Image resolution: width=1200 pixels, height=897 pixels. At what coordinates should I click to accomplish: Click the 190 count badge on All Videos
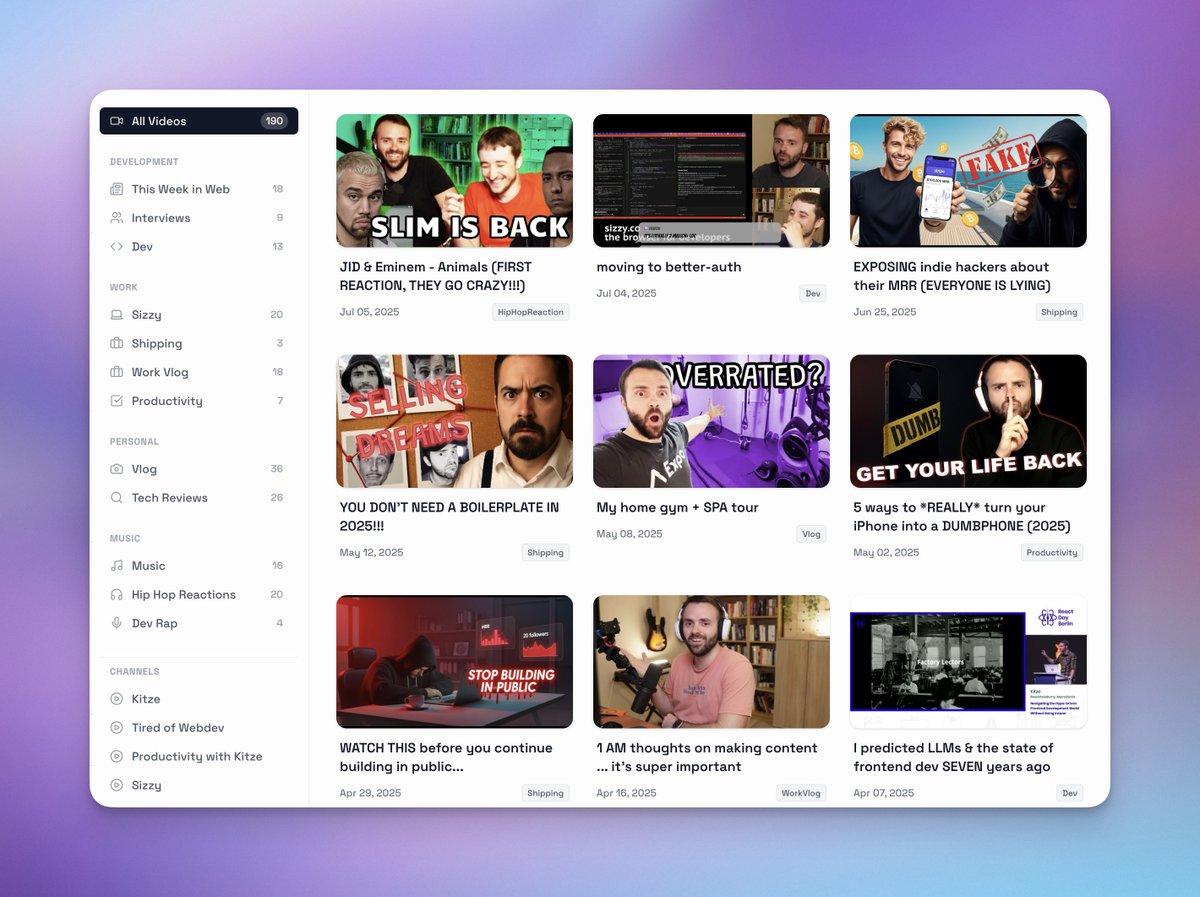pyautogui.click(x=275, y=121)
